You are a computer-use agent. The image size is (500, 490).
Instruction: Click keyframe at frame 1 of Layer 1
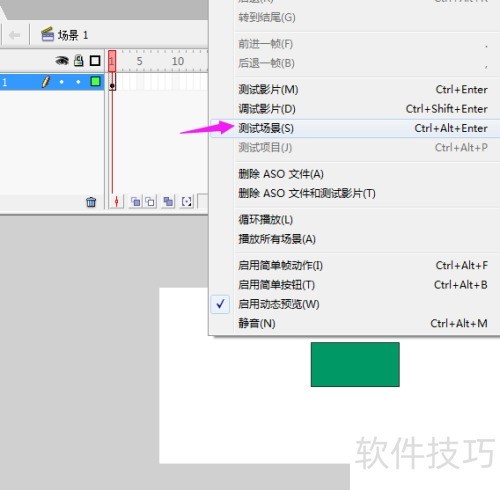point(112,82)
